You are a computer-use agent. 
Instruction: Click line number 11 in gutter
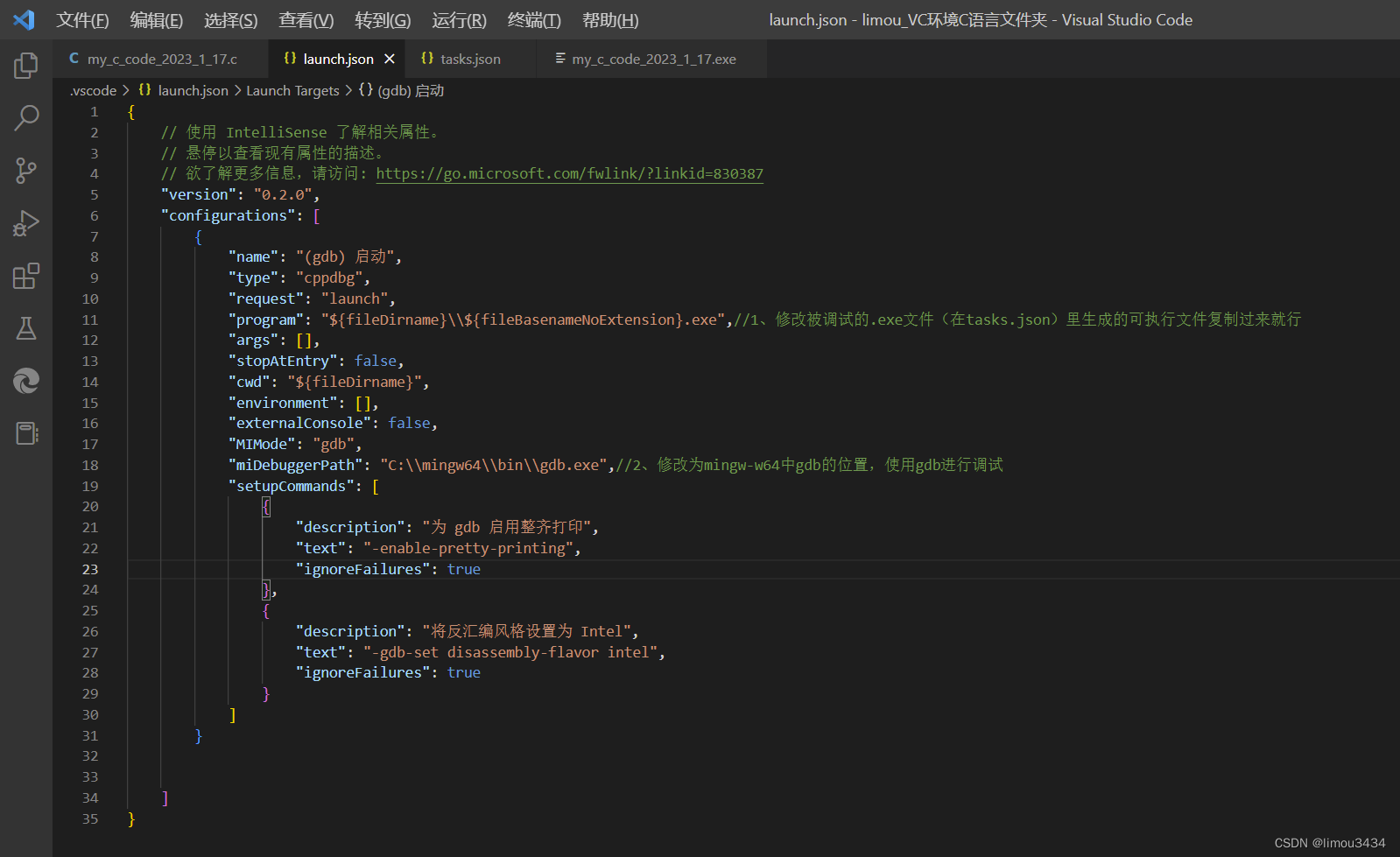(x=90, y=320)
